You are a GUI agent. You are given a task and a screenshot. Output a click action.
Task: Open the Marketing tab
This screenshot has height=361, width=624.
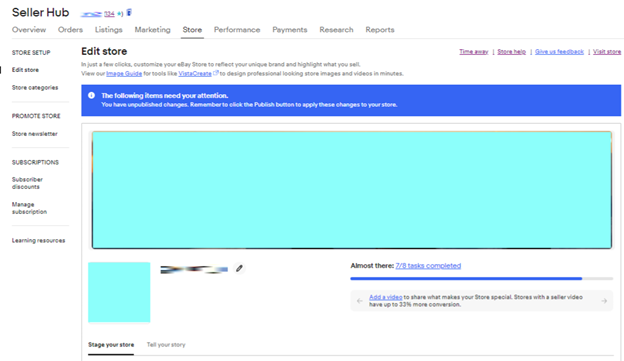point(152,30)
